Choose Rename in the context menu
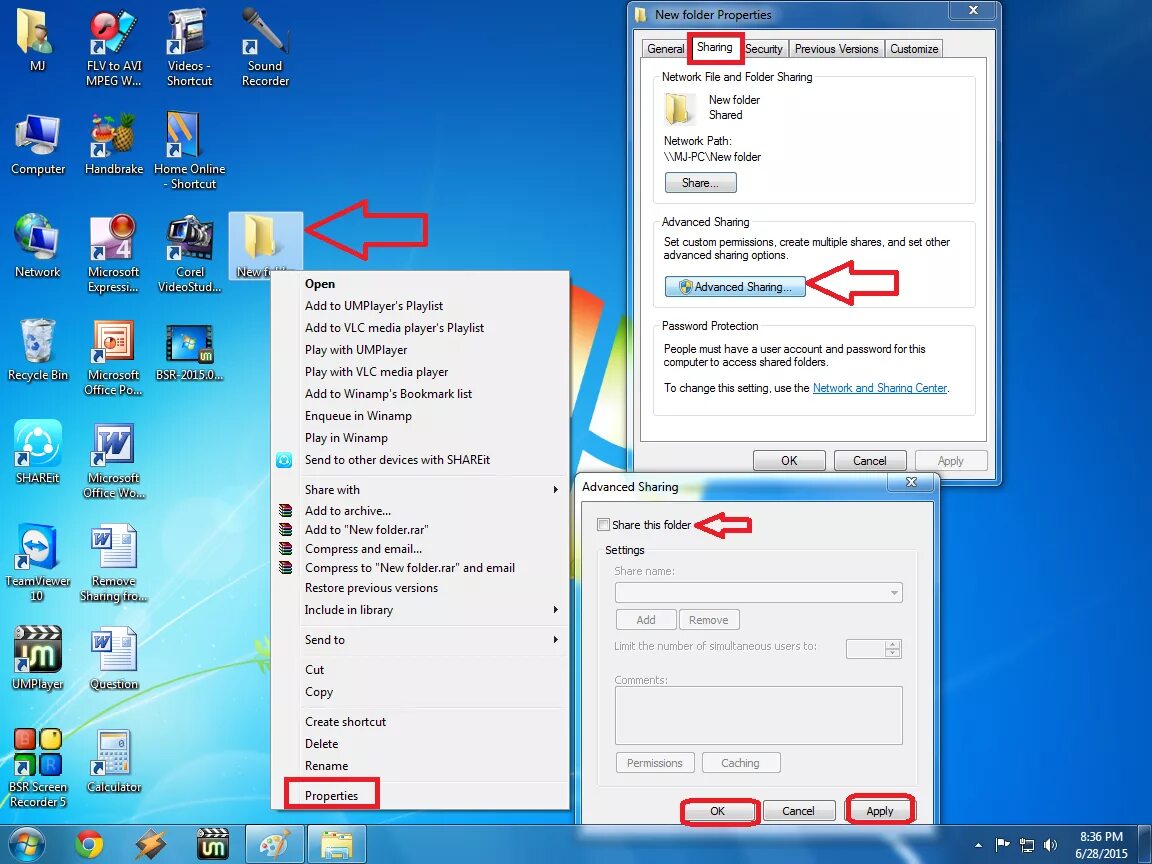The image size is (1152, 864). coord(419,766)
